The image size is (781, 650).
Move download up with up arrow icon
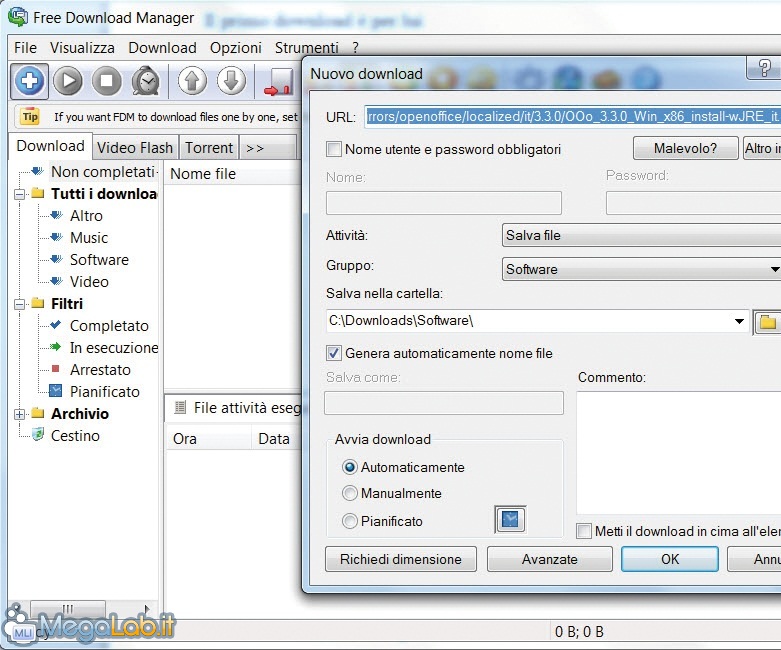[192, 81]
